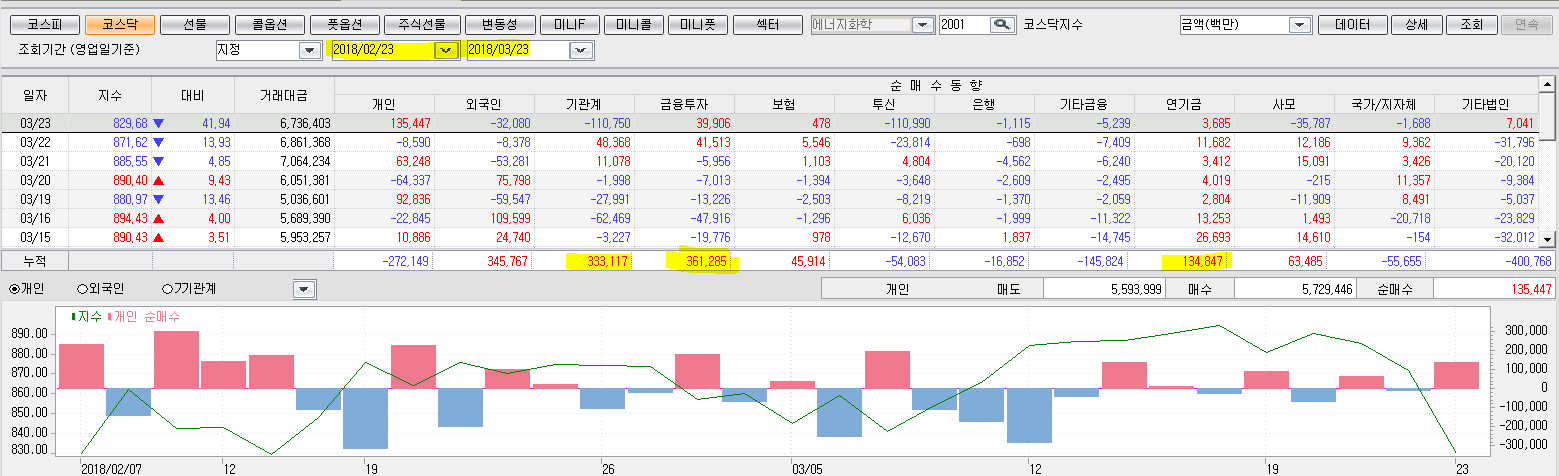Click the 외국인 column header

point(484,103)
